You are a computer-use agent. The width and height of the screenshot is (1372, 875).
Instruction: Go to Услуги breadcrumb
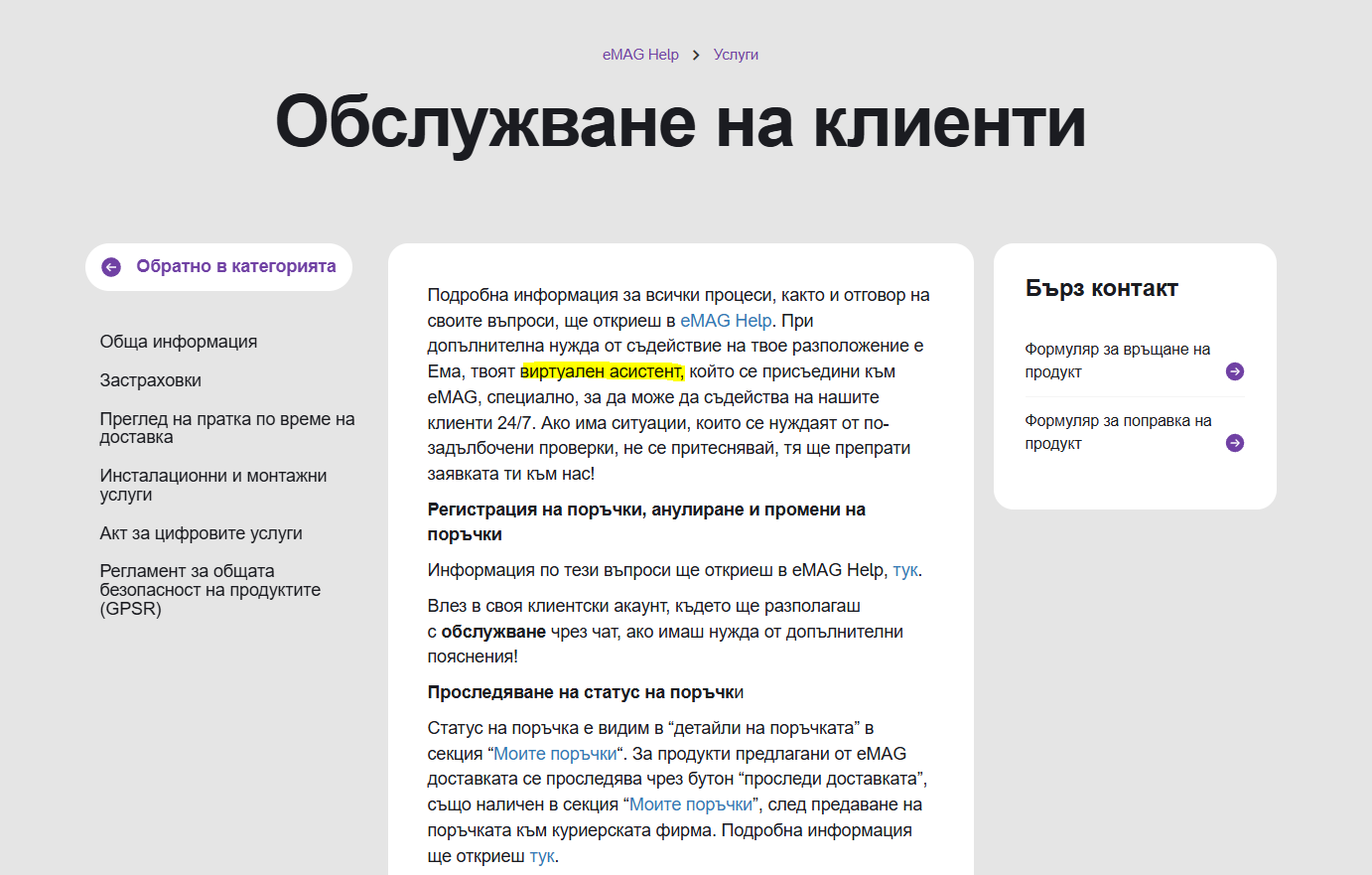coord(736,55)
